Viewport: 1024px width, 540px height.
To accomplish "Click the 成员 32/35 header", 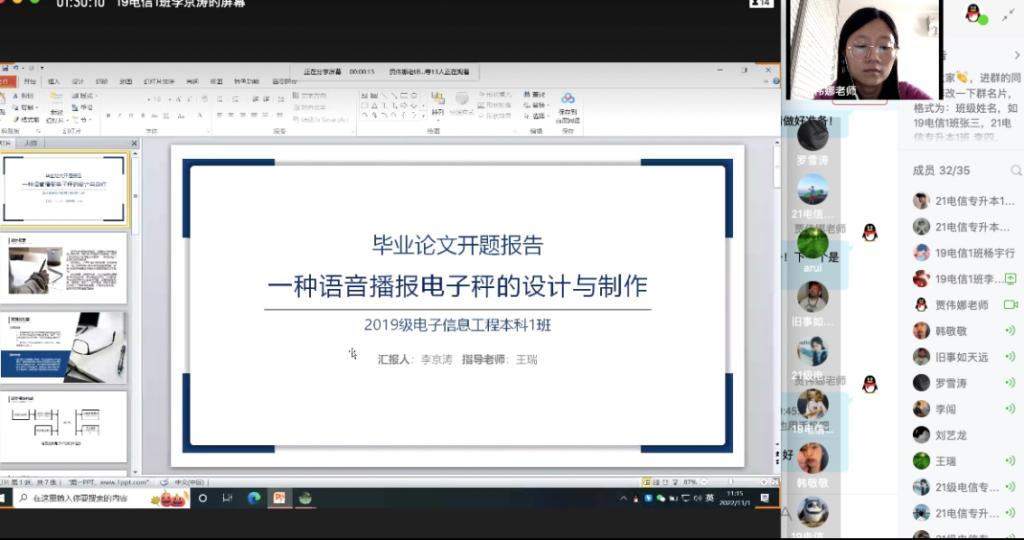I will 941,171.
